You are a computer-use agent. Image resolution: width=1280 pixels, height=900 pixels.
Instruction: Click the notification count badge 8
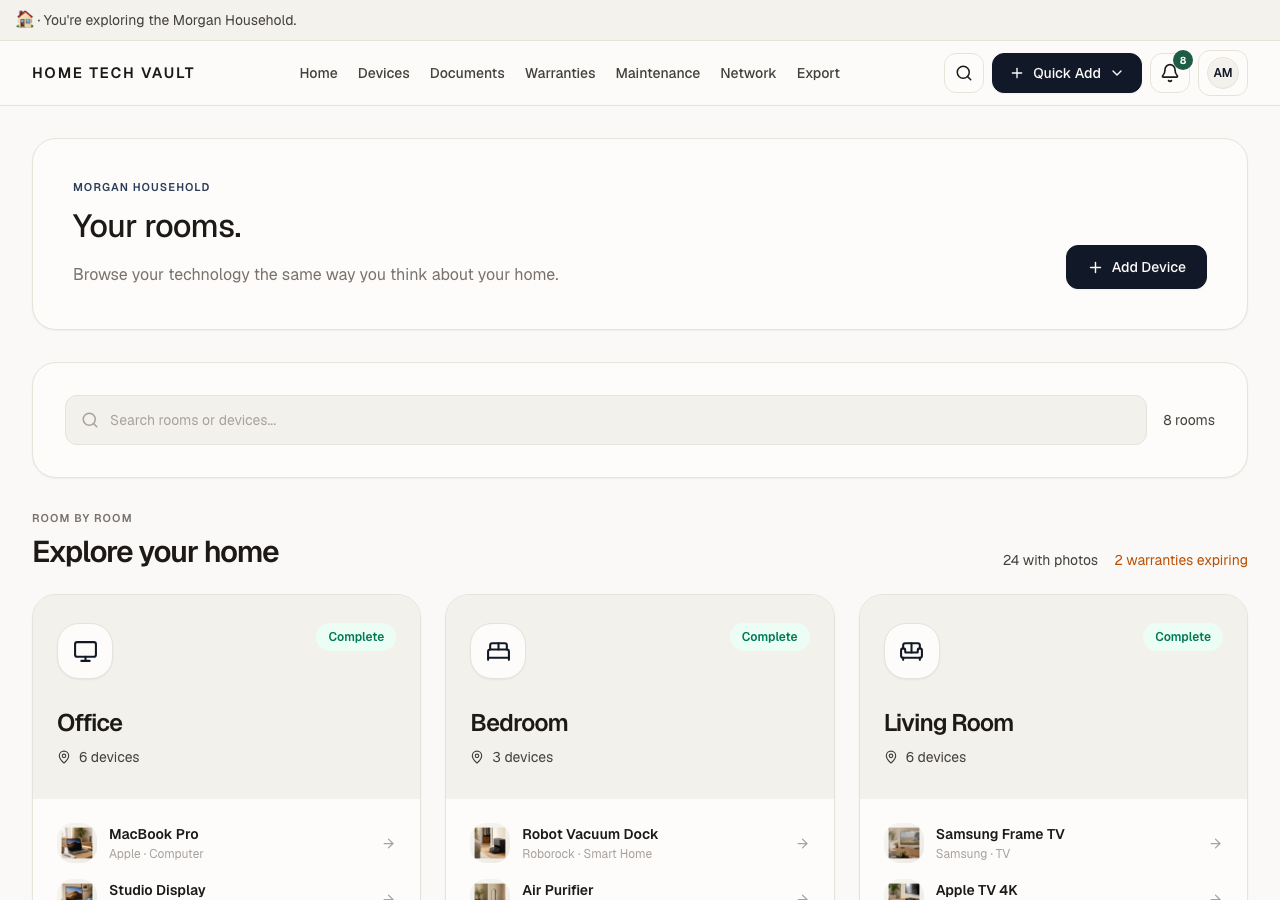(x=1183, y=60)
